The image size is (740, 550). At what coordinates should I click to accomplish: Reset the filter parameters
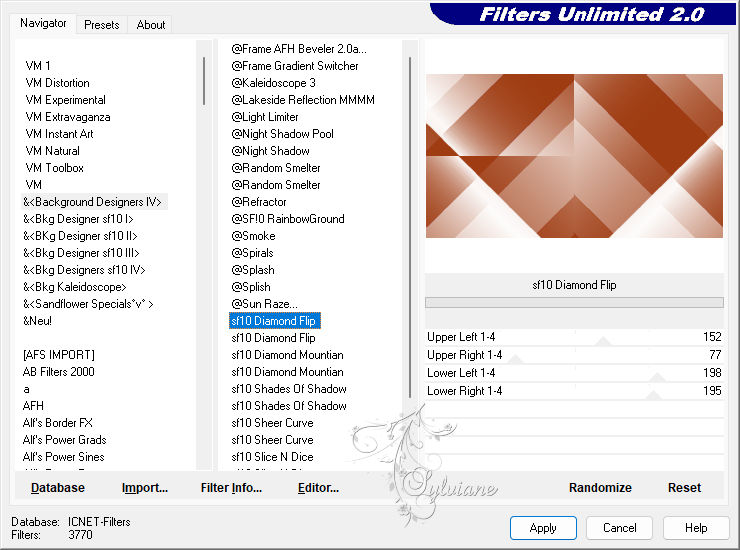pyautogui.click(x=684, y=488)
